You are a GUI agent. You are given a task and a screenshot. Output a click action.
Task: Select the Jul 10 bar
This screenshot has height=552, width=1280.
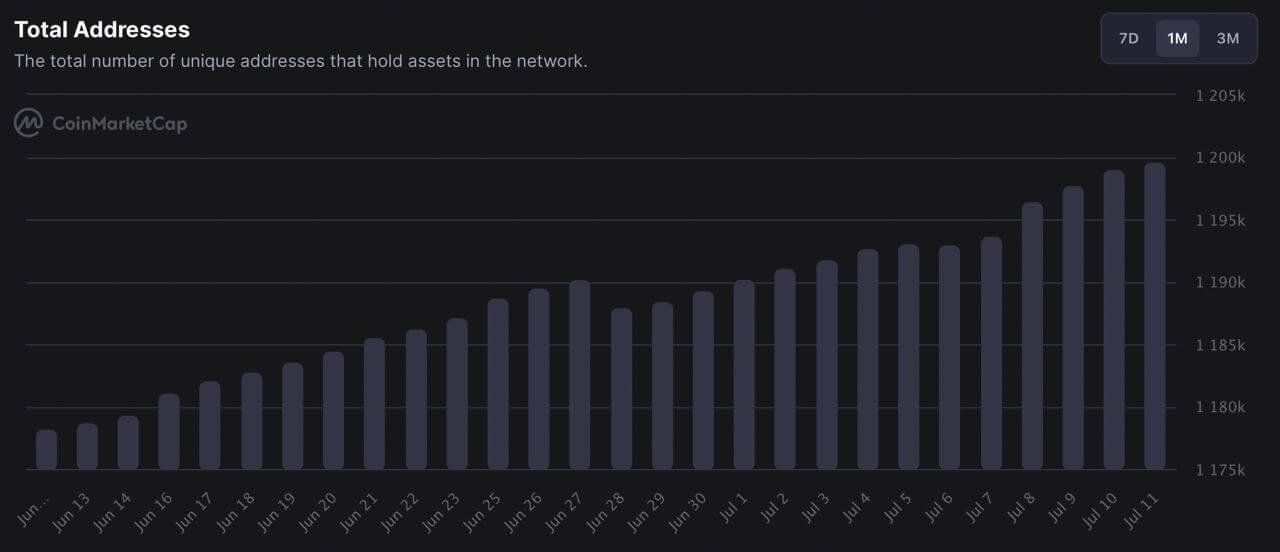coord(1113,320)
